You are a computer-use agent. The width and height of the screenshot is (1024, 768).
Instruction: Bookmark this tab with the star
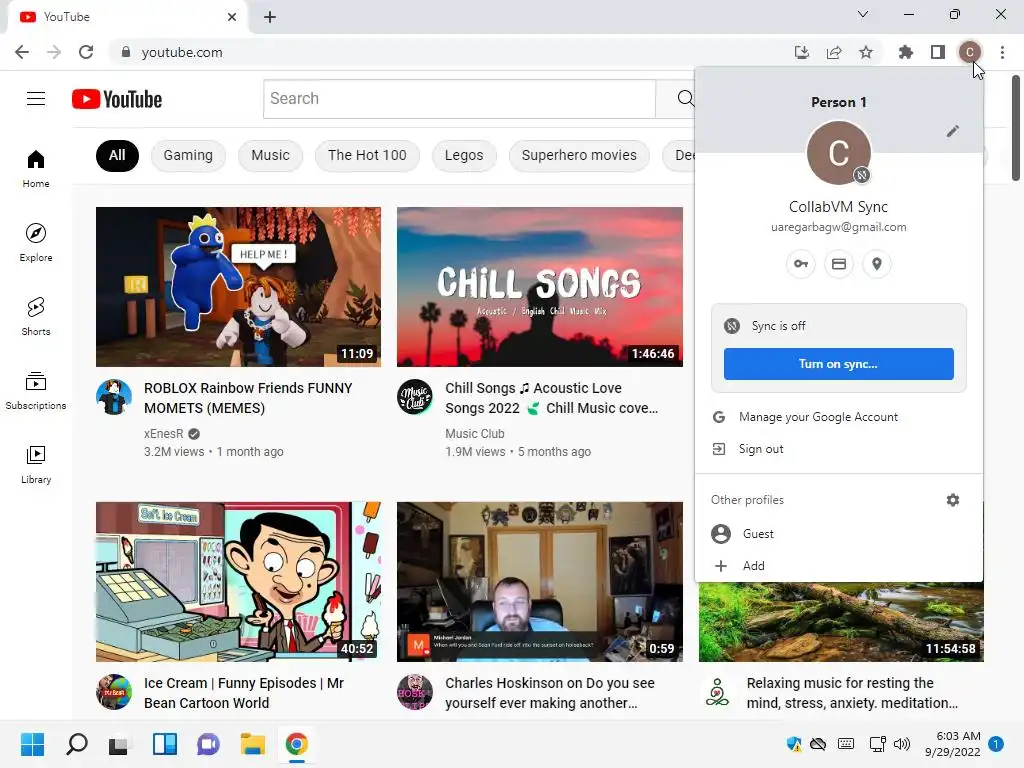[866, 52]
